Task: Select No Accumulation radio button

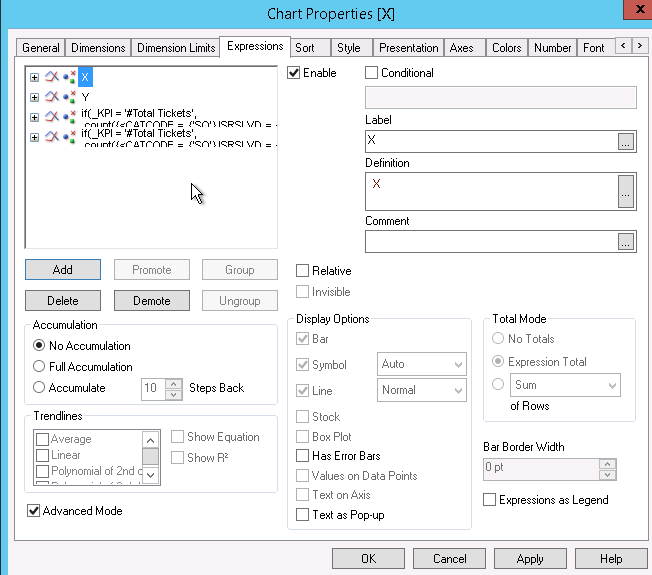Action: click(39, 345)
